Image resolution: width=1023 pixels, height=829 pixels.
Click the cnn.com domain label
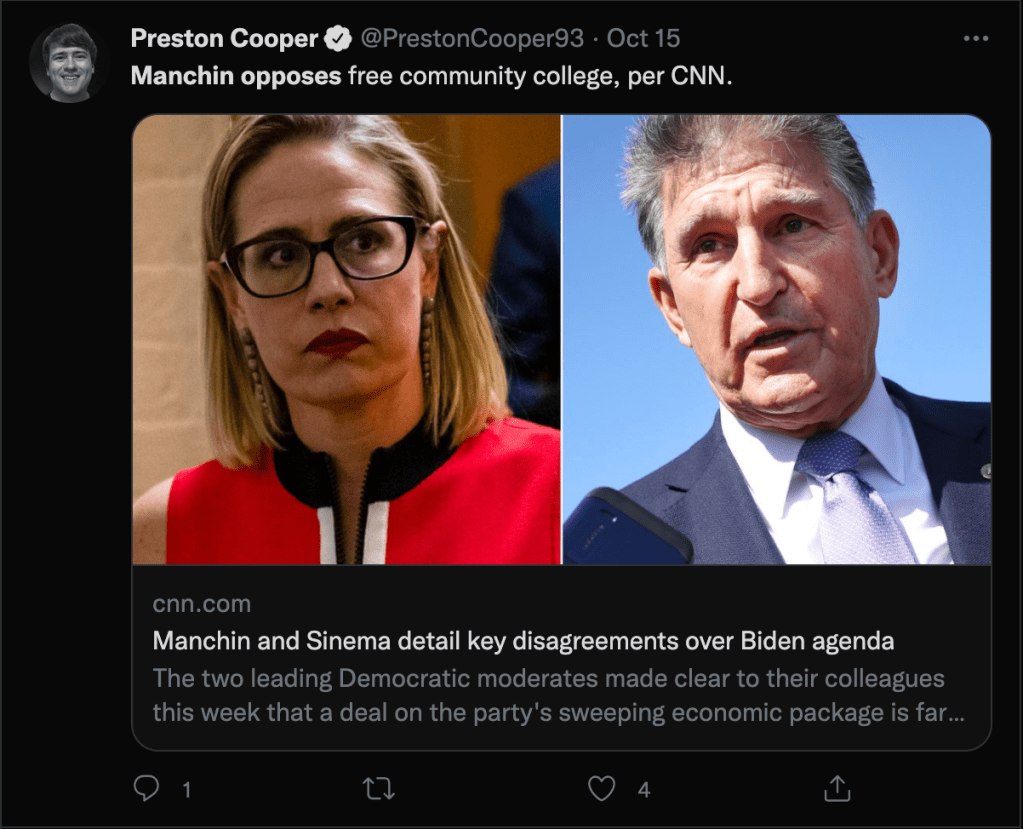point(202,604)
